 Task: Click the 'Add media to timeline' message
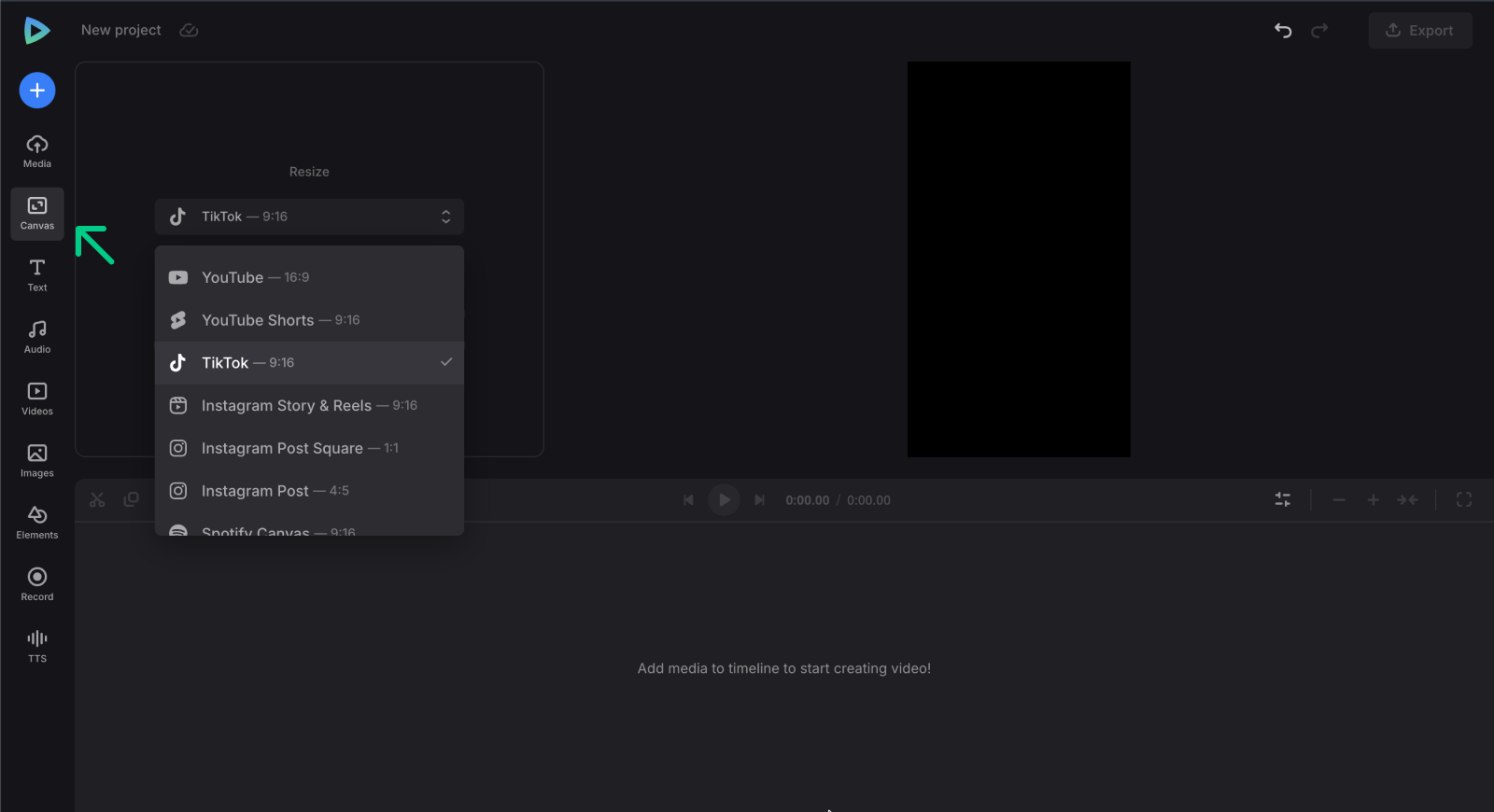[784, 668]
